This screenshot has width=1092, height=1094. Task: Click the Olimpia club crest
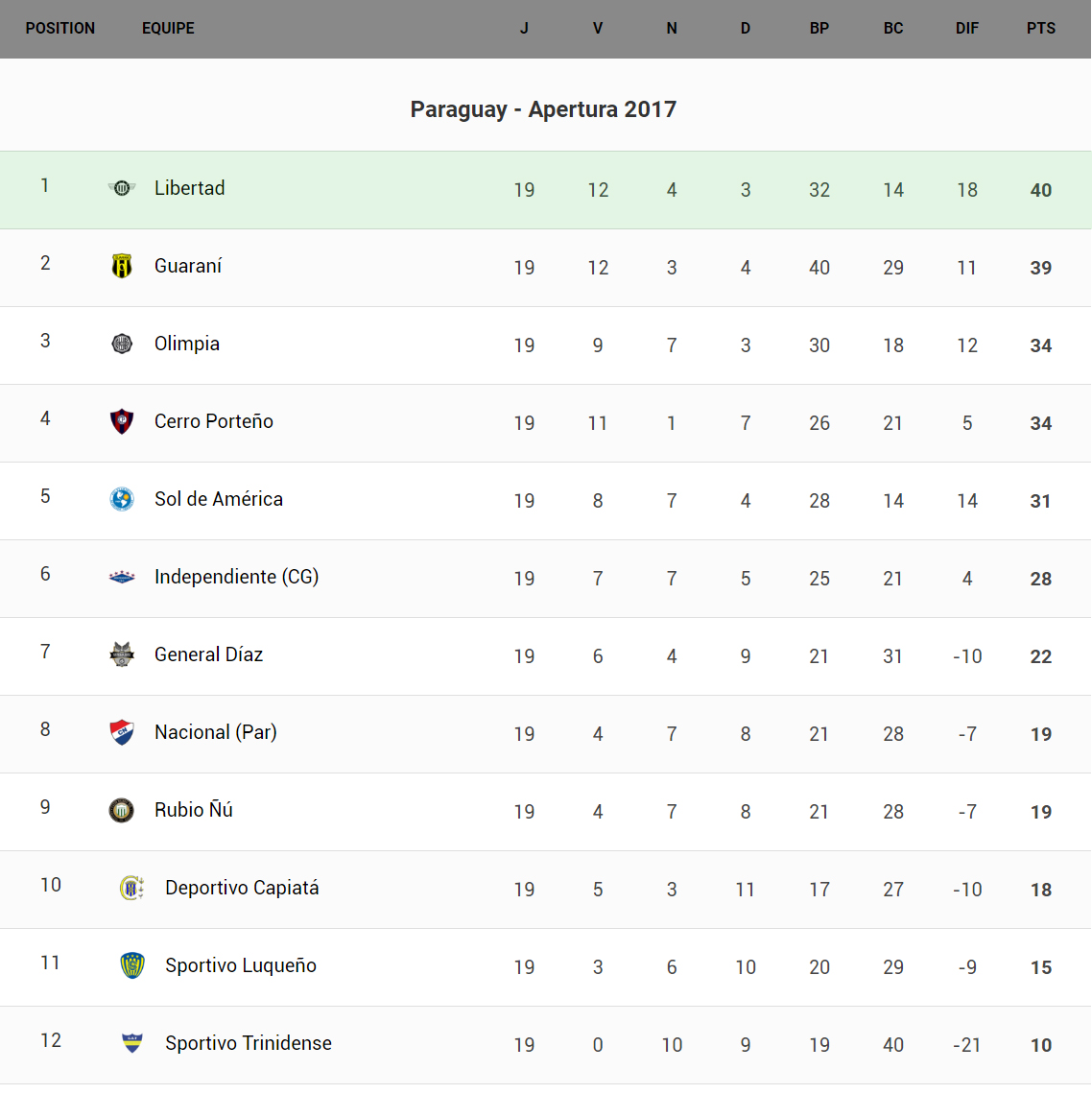122,344
